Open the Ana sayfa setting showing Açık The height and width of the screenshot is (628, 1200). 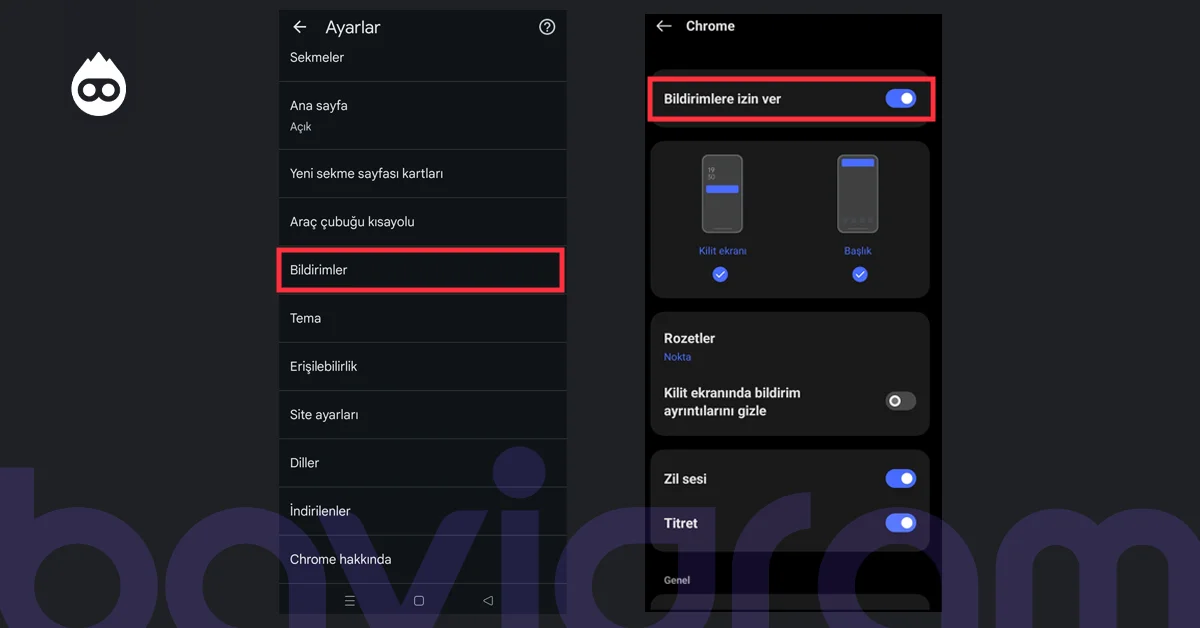click(x=420, y=114)
